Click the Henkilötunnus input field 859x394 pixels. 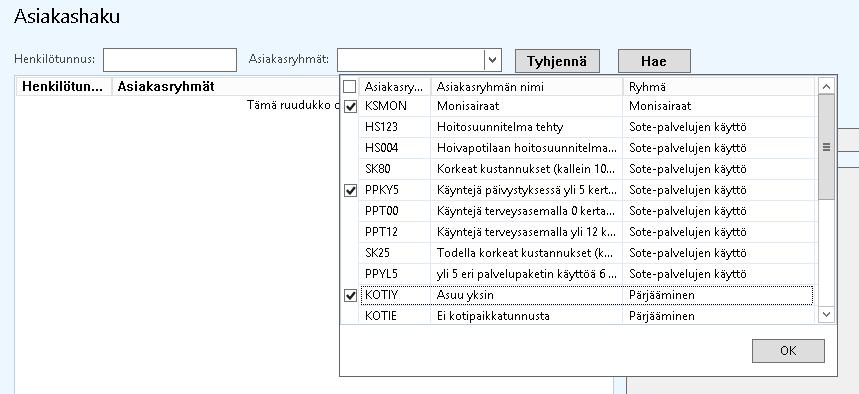click(170, 60)
